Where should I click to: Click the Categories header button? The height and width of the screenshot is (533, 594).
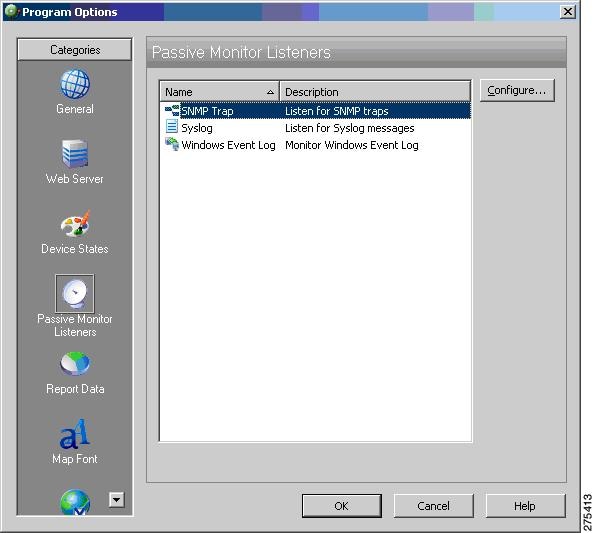[x=75, y=50]
